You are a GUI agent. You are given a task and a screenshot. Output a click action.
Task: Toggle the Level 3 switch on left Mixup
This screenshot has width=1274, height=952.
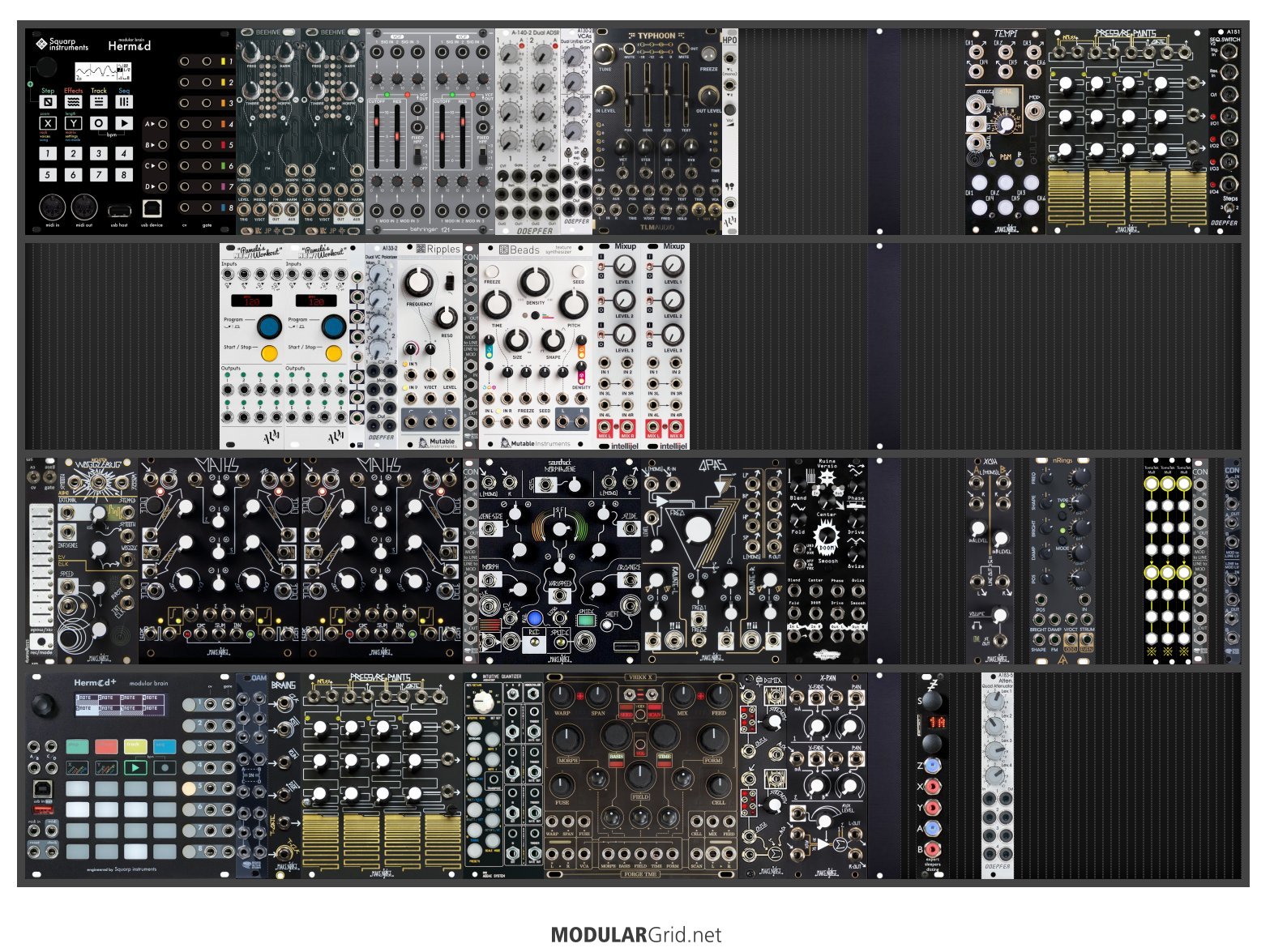tap(603, 334)
